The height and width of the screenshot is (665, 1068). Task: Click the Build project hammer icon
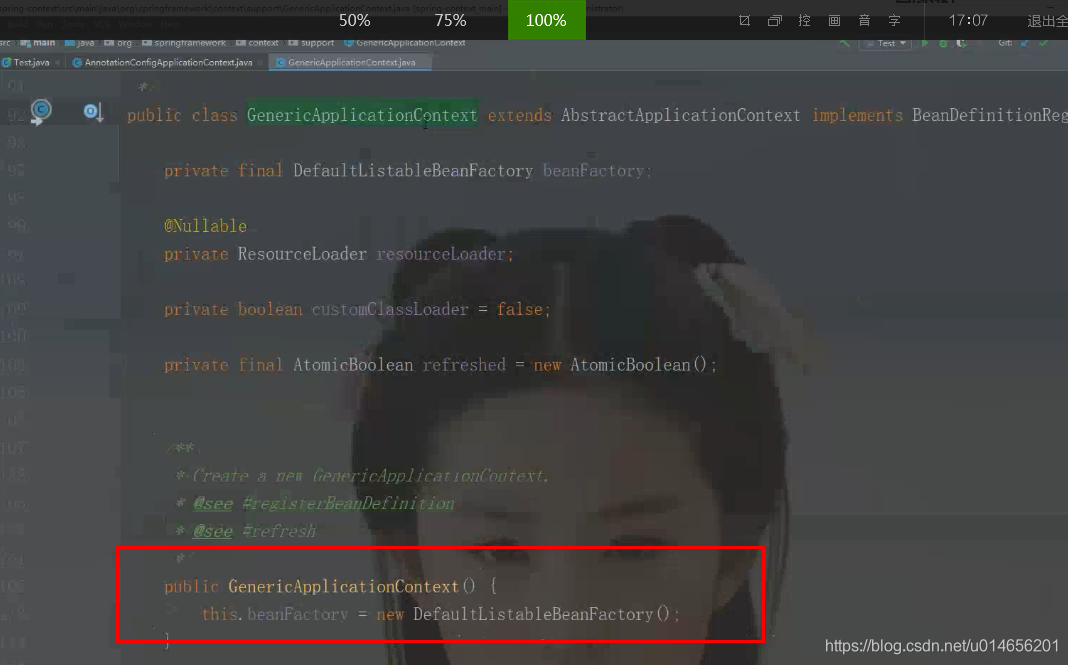coord(845,43)
